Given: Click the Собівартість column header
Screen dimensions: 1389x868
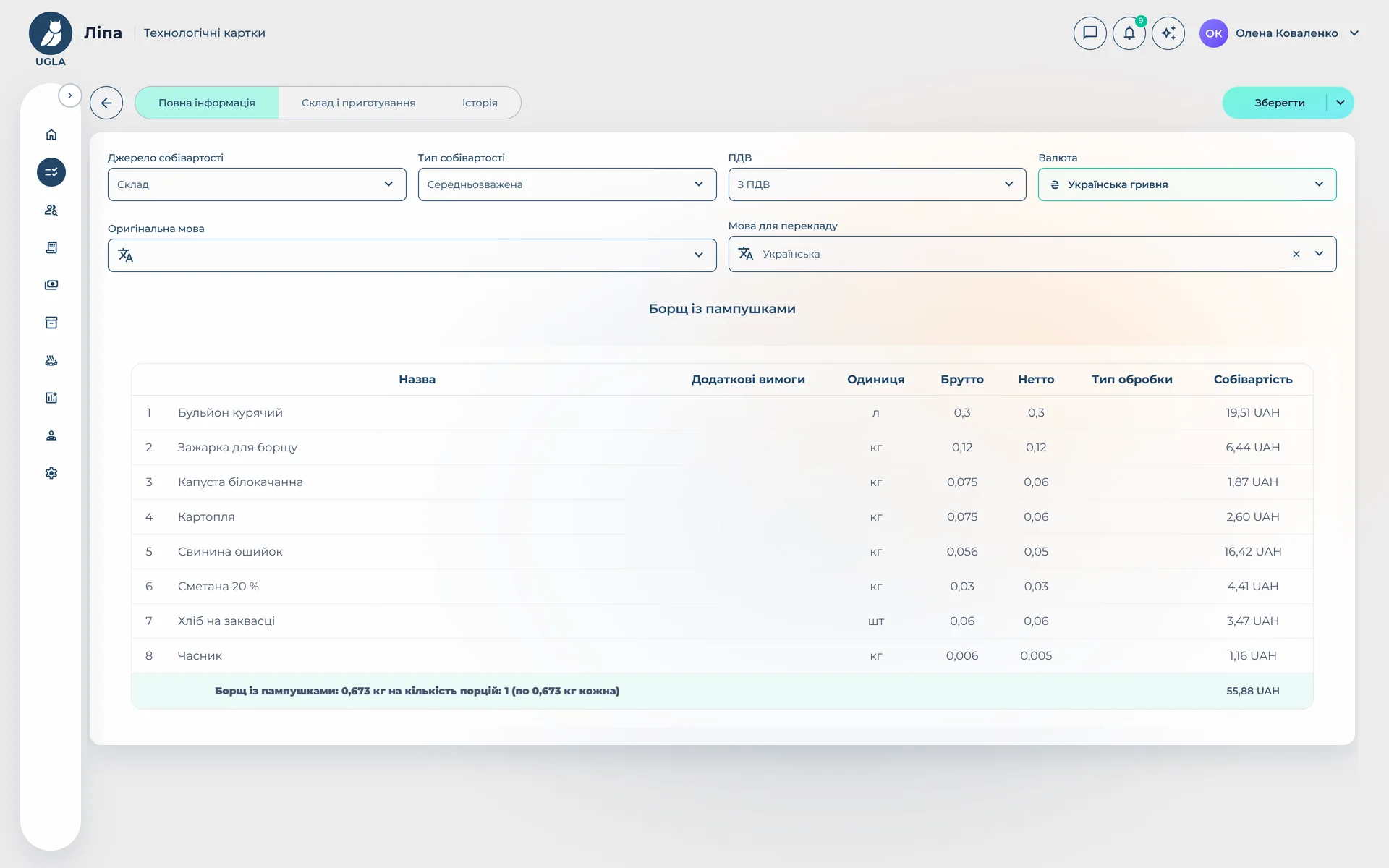Looking at the screenshot, I should [1252, 379].
